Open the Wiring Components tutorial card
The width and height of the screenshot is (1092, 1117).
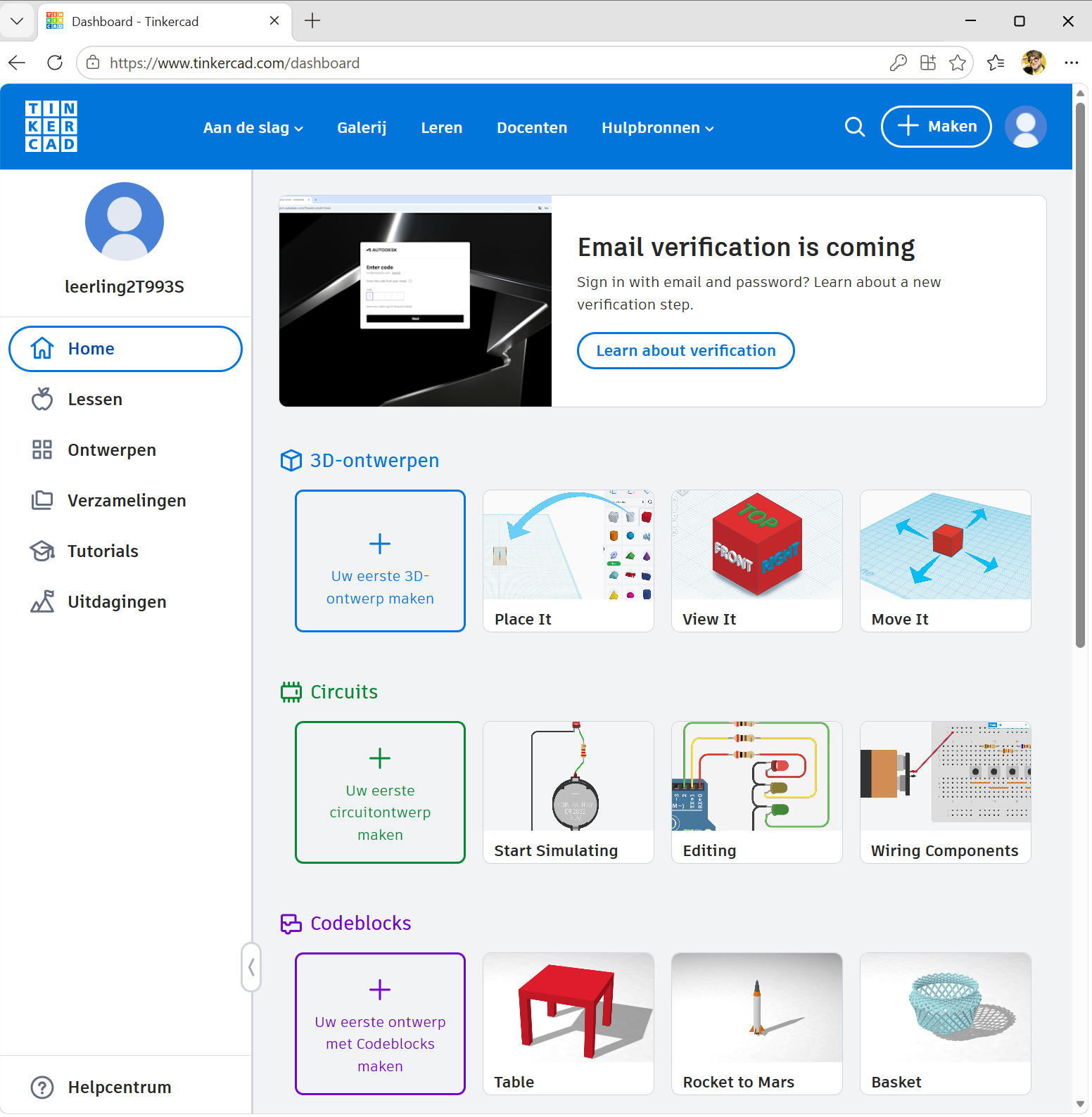(x=946, y=792)
